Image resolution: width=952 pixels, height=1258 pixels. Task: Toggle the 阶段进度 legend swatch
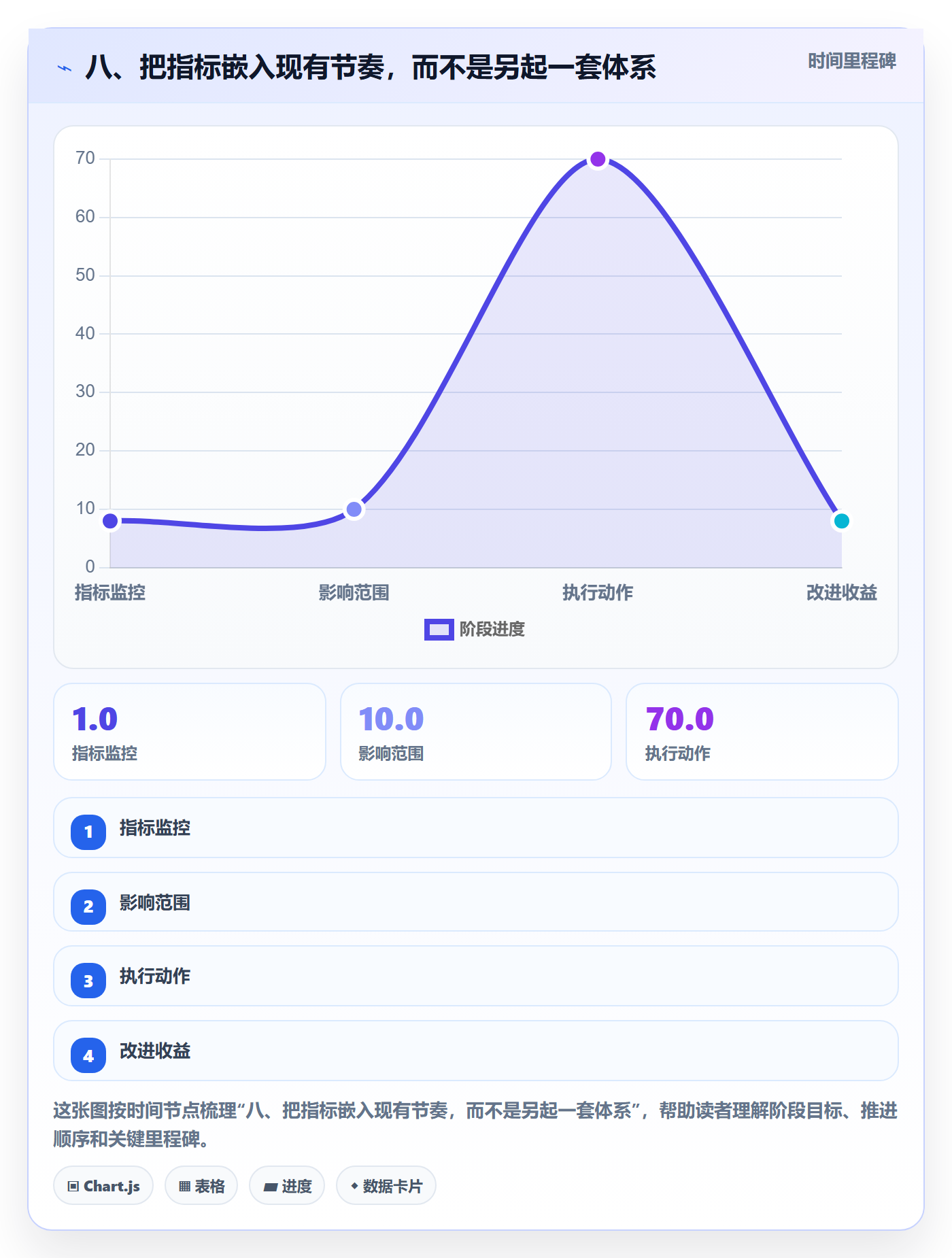click(439, 630)
